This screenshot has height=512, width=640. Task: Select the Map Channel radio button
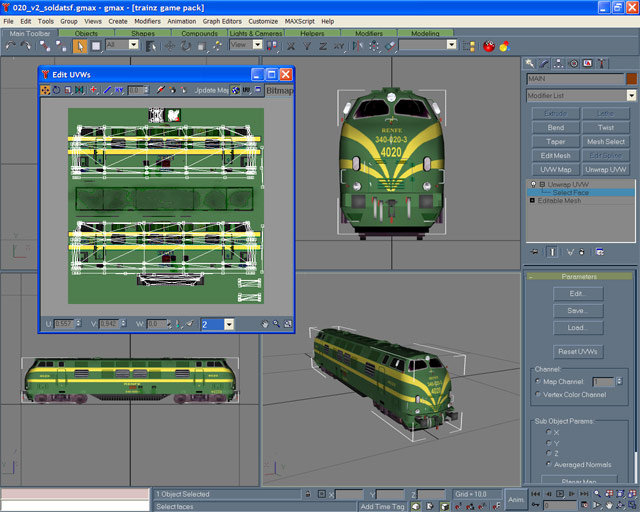coord(537,381)
